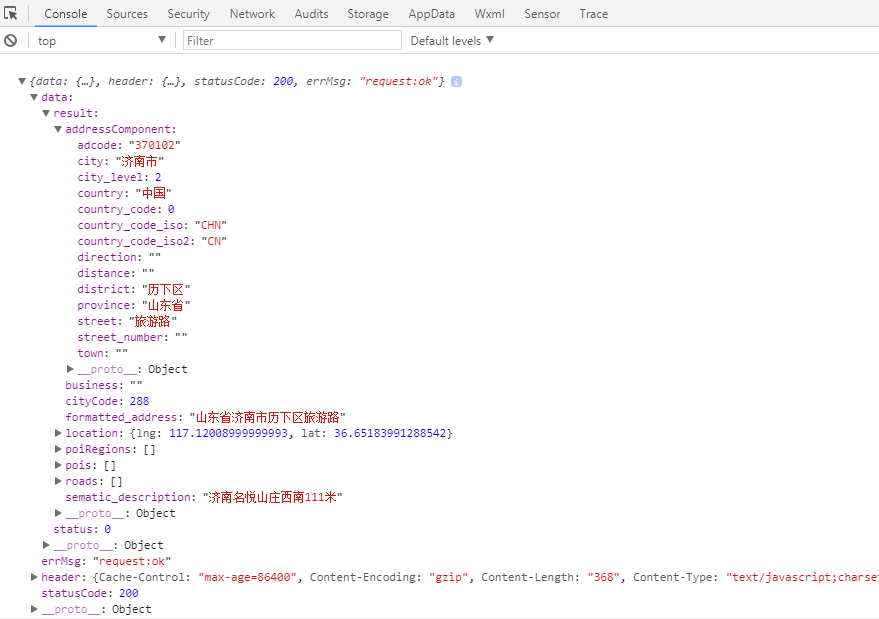Click the cityCode value 288
This screenshot has width=879, height=619.
point(140,401)
